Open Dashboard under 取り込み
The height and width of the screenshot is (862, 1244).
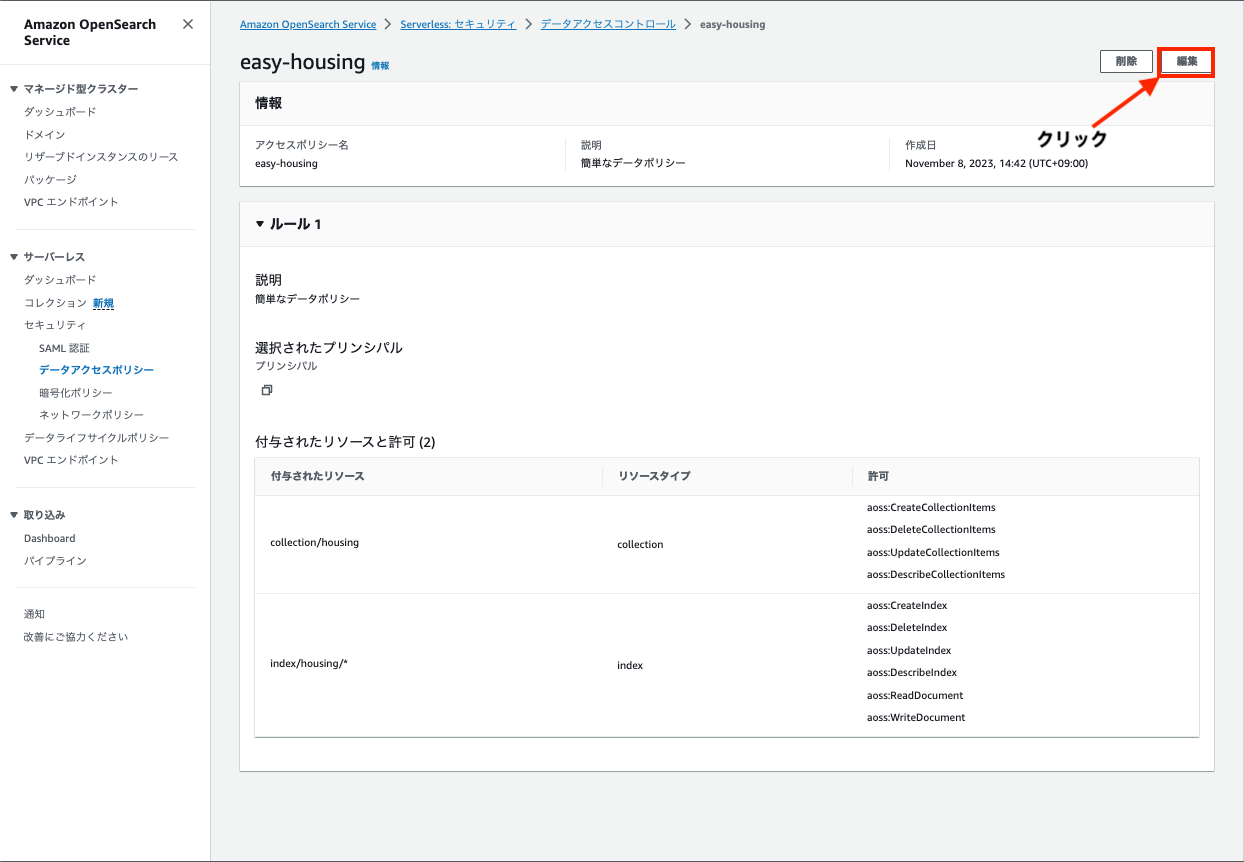pos(50,538)
